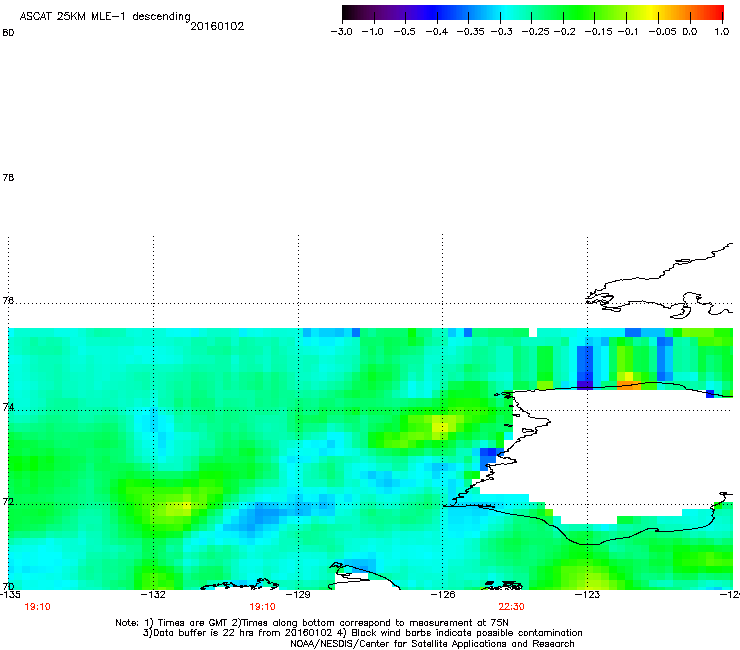Click the -0.3 color scale label

(x=501, y=32)
